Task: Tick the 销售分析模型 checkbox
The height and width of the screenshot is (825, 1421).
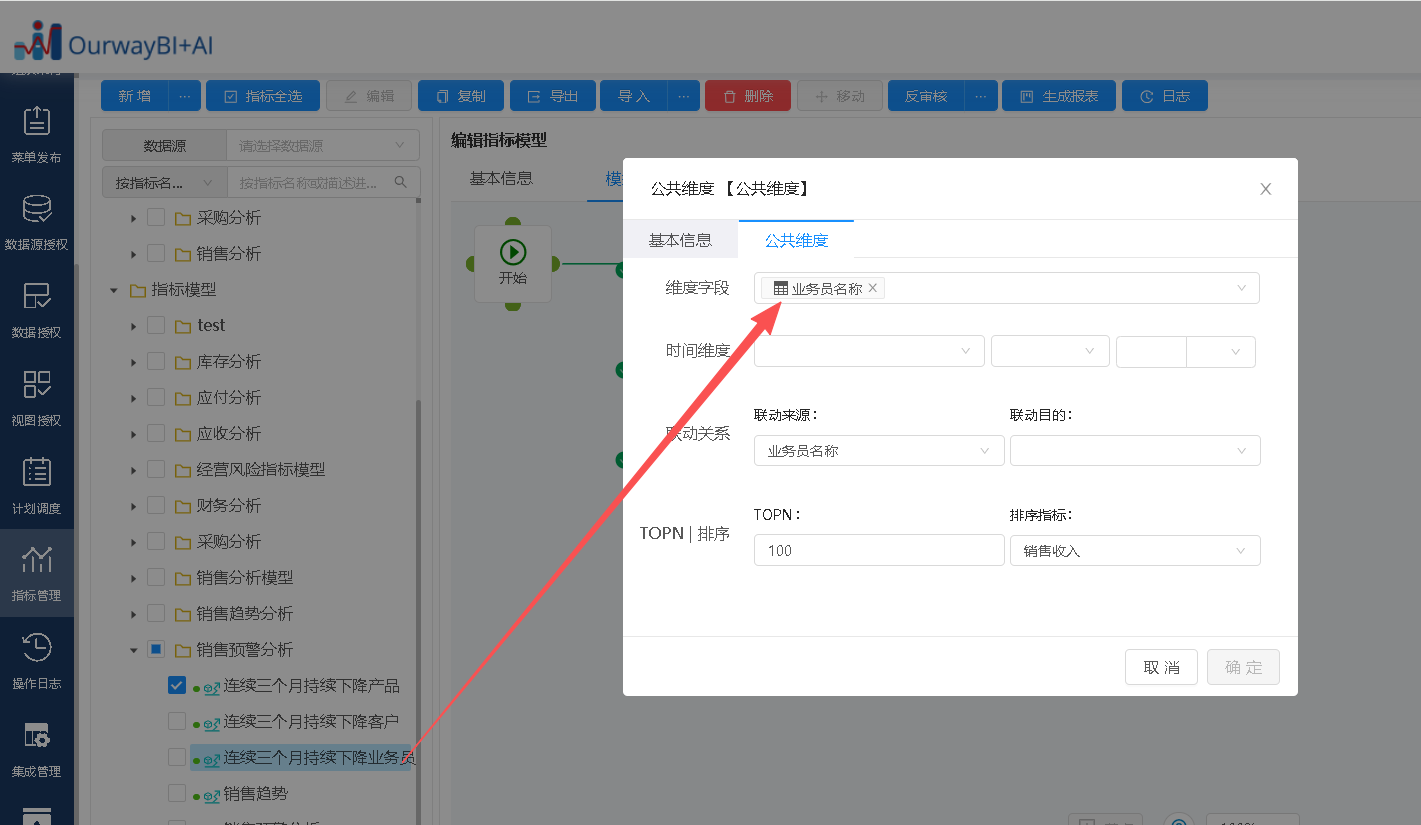Action: click(156, 577)
